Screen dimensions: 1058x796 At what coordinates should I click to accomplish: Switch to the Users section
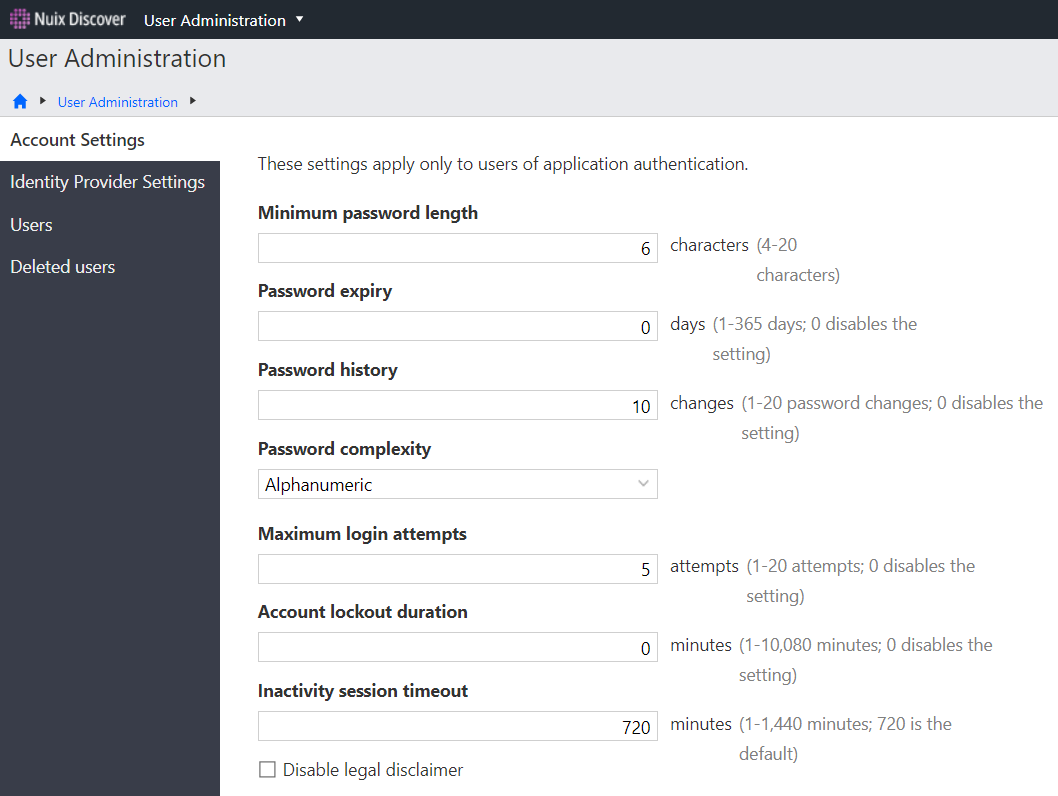click(31, 225)
